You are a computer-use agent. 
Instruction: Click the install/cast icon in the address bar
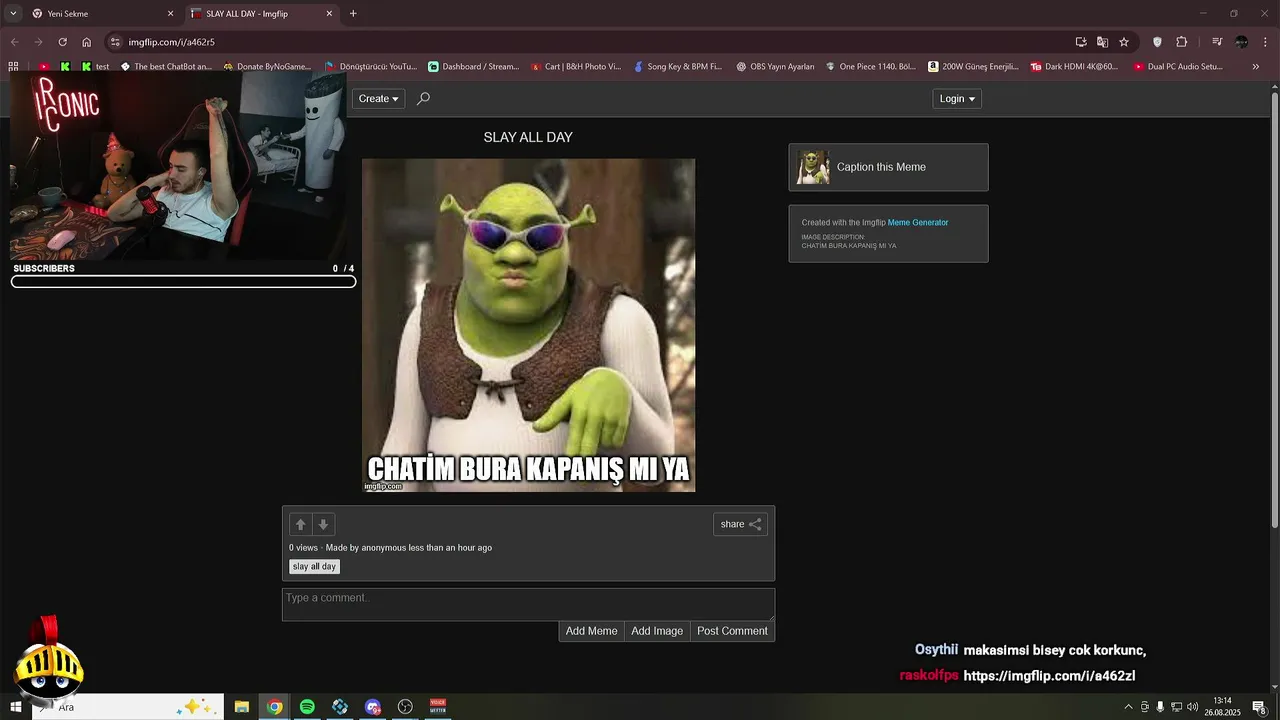(x=1081, y=42)
